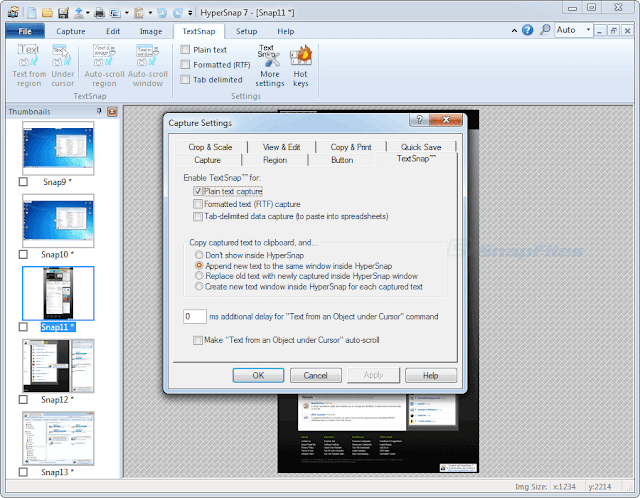Viewport: 640px width, 498px height.
Task: Expand the capture window icon's dropdown arrow
Action: pyautogui.click(x=127, y=13)
